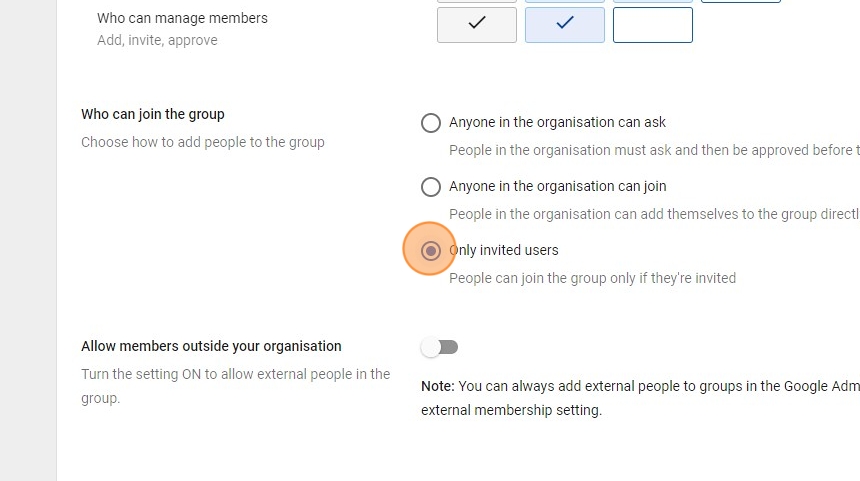Click 'People can join the group only if invited' text

click(592, 278)
